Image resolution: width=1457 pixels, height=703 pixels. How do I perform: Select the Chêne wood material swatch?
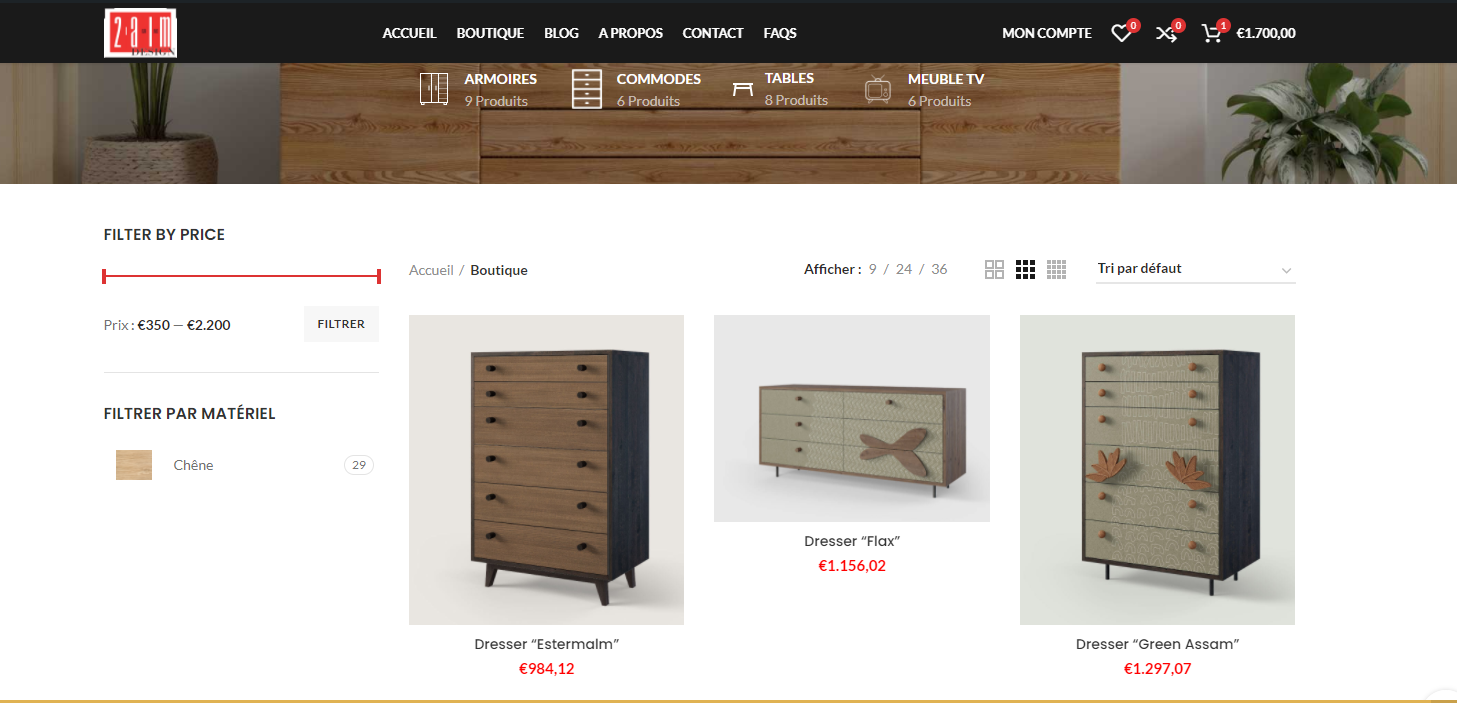click(134, 465)
